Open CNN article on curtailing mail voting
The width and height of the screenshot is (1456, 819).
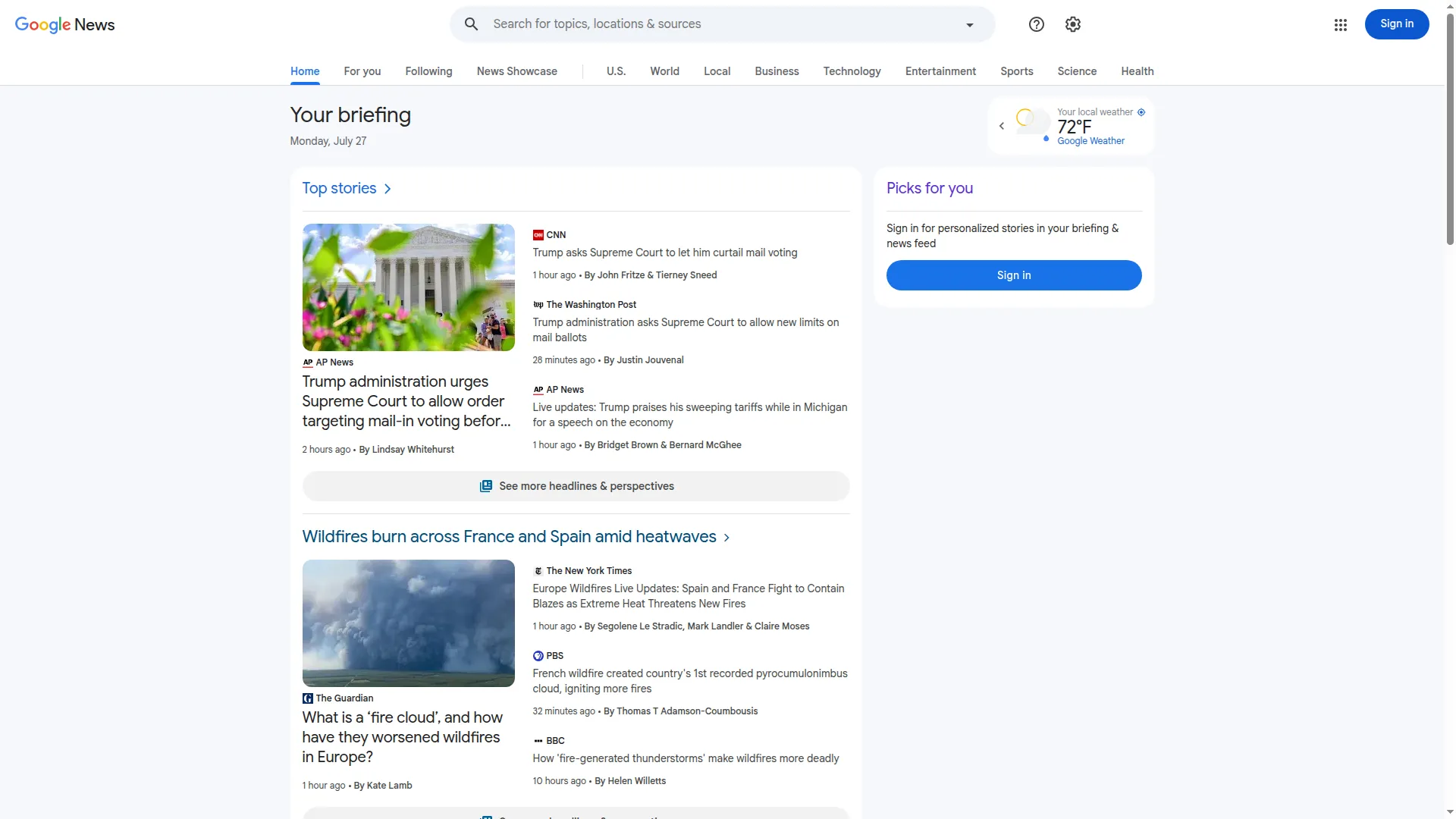coord(664,253)
